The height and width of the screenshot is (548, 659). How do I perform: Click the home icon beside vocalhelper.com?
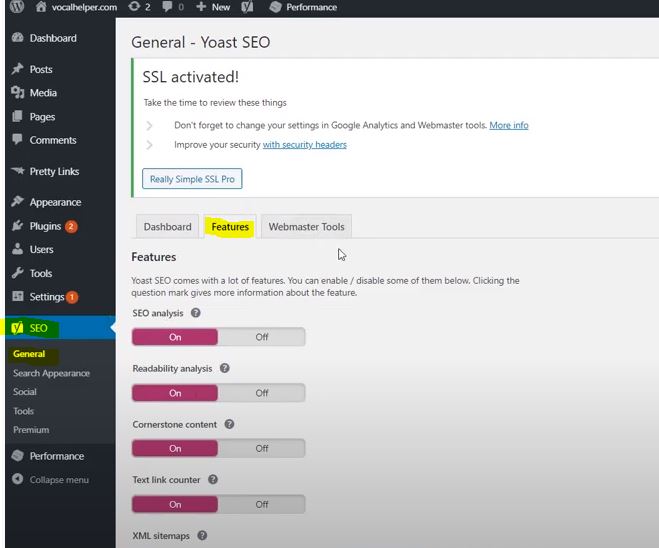click(x=41, y=7)
